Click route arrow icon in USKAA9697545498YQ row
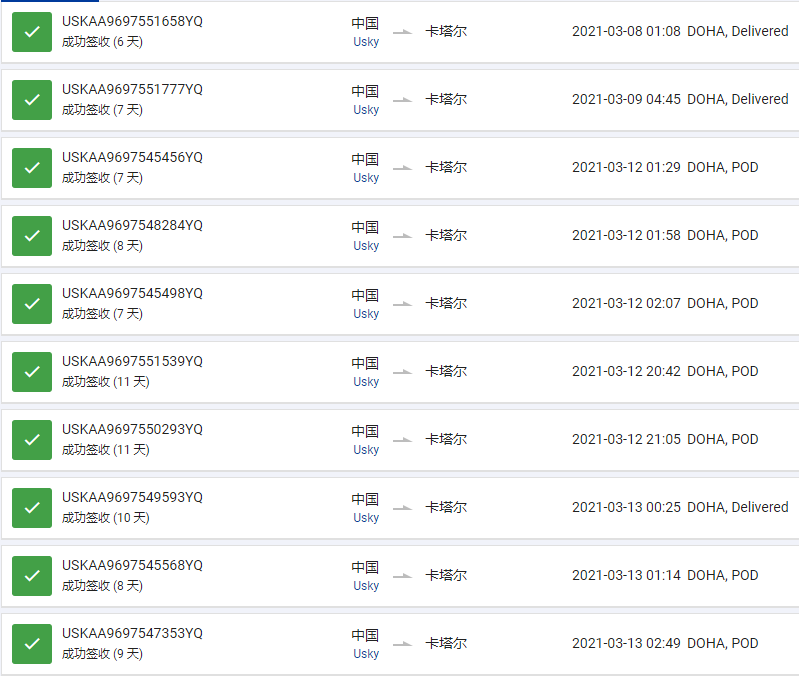This screenshot has width=799, height=676. (x=403, y=304)
